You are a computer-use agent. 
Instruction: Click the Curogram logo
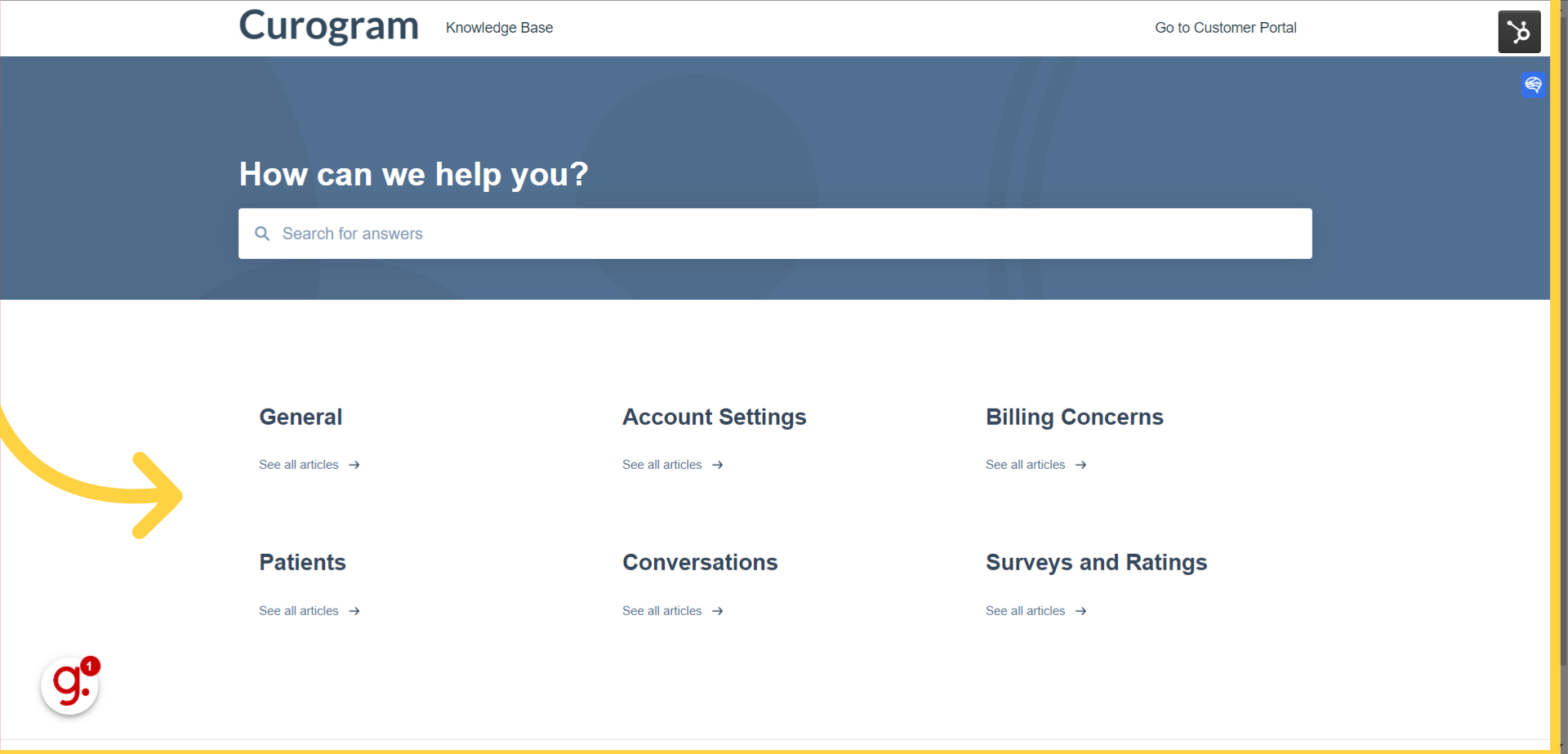point(328,27)
